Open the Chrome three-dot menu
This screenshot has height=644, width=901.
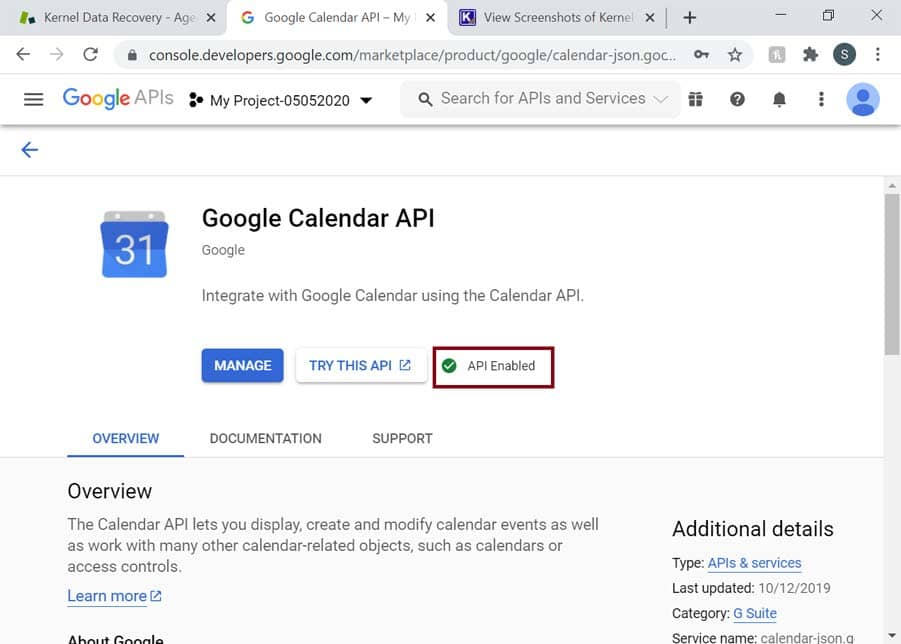[x=878, y=55]
